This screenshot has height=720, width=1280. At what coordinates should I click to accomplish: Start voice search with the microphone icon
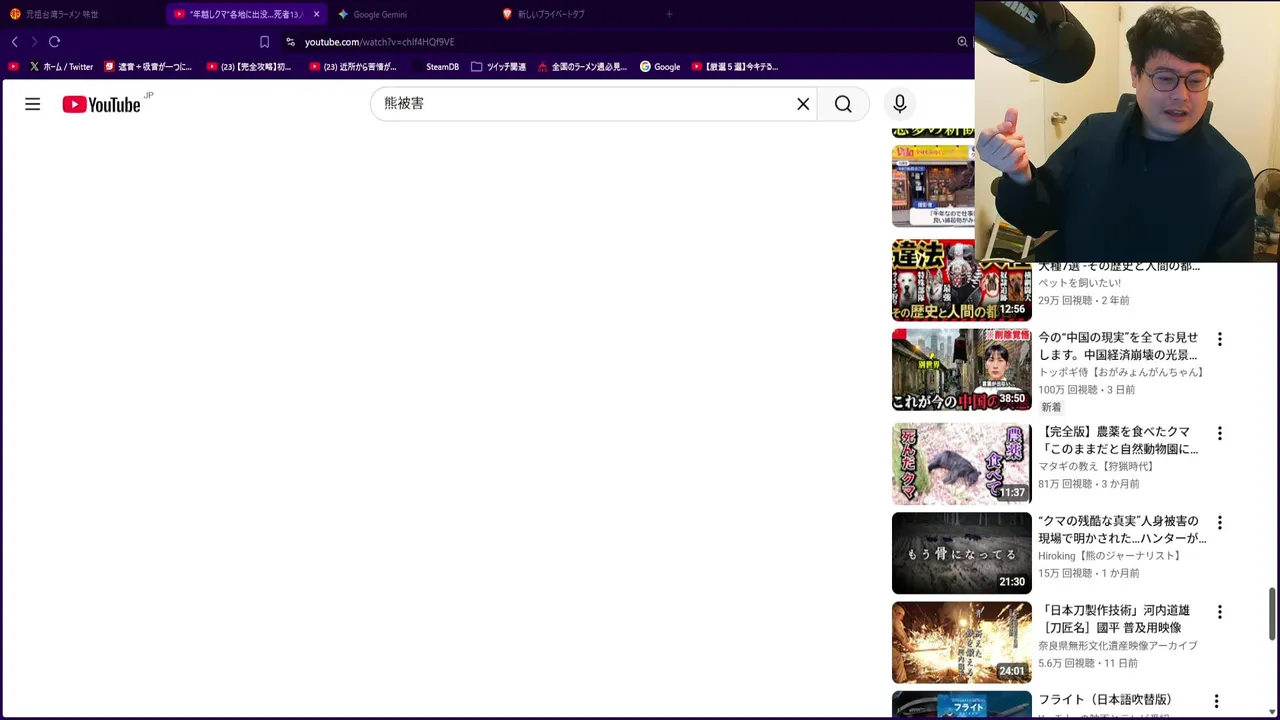point(899,104)
